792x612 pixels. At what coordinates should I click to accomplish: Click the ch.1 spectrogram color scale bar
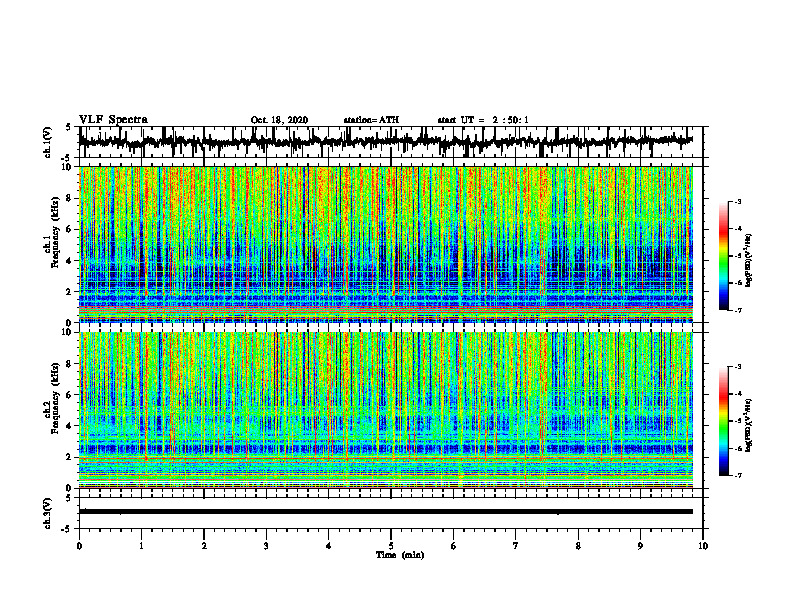coord(724,256)
